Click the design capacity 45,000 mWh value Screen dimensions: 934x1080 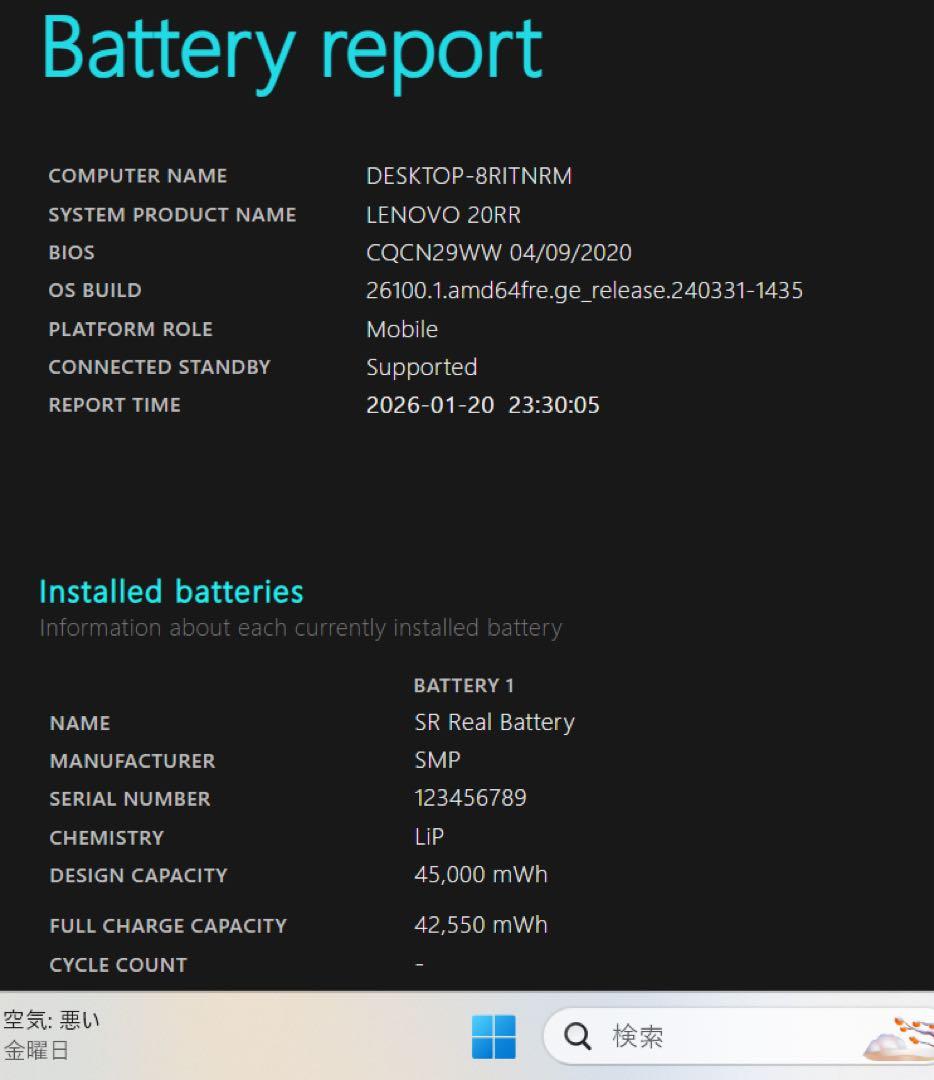[x=481, y=875]
